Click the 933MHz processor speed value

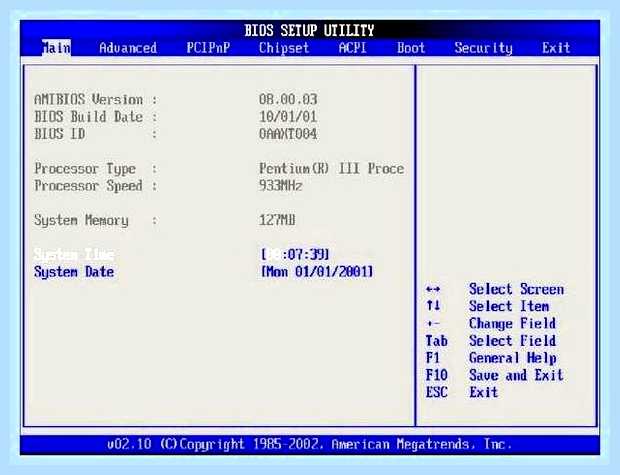click(x=281, y=185)
